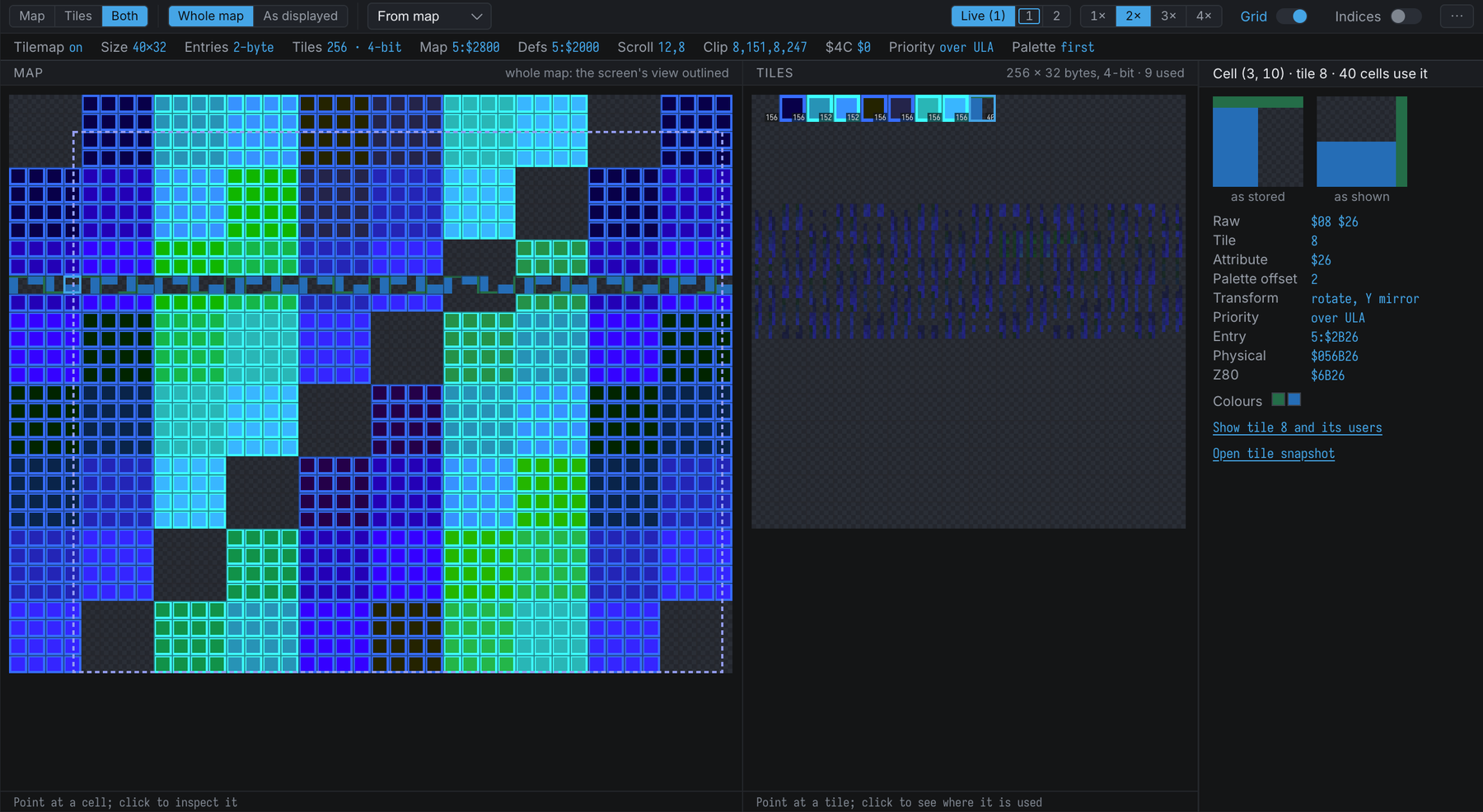The image size is (1483, 812).
Task: Click the green colour swatch in Colours
Action: click(1279, 399)
